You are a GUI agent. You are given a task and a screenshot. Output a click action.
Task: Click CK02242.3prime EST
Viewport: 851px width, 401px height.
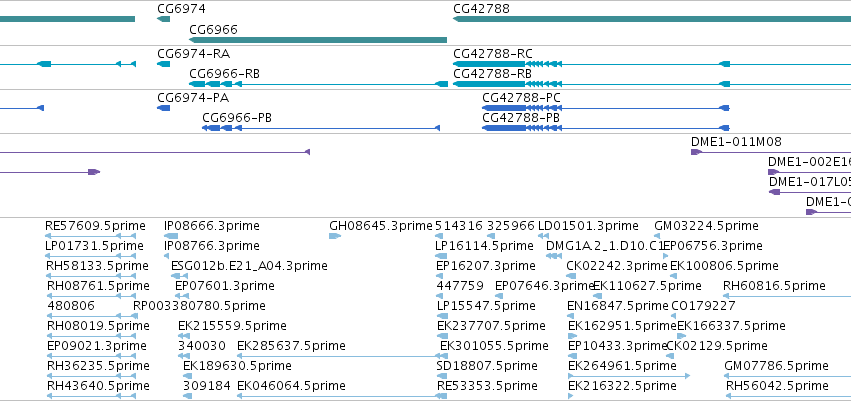point(617,266)
